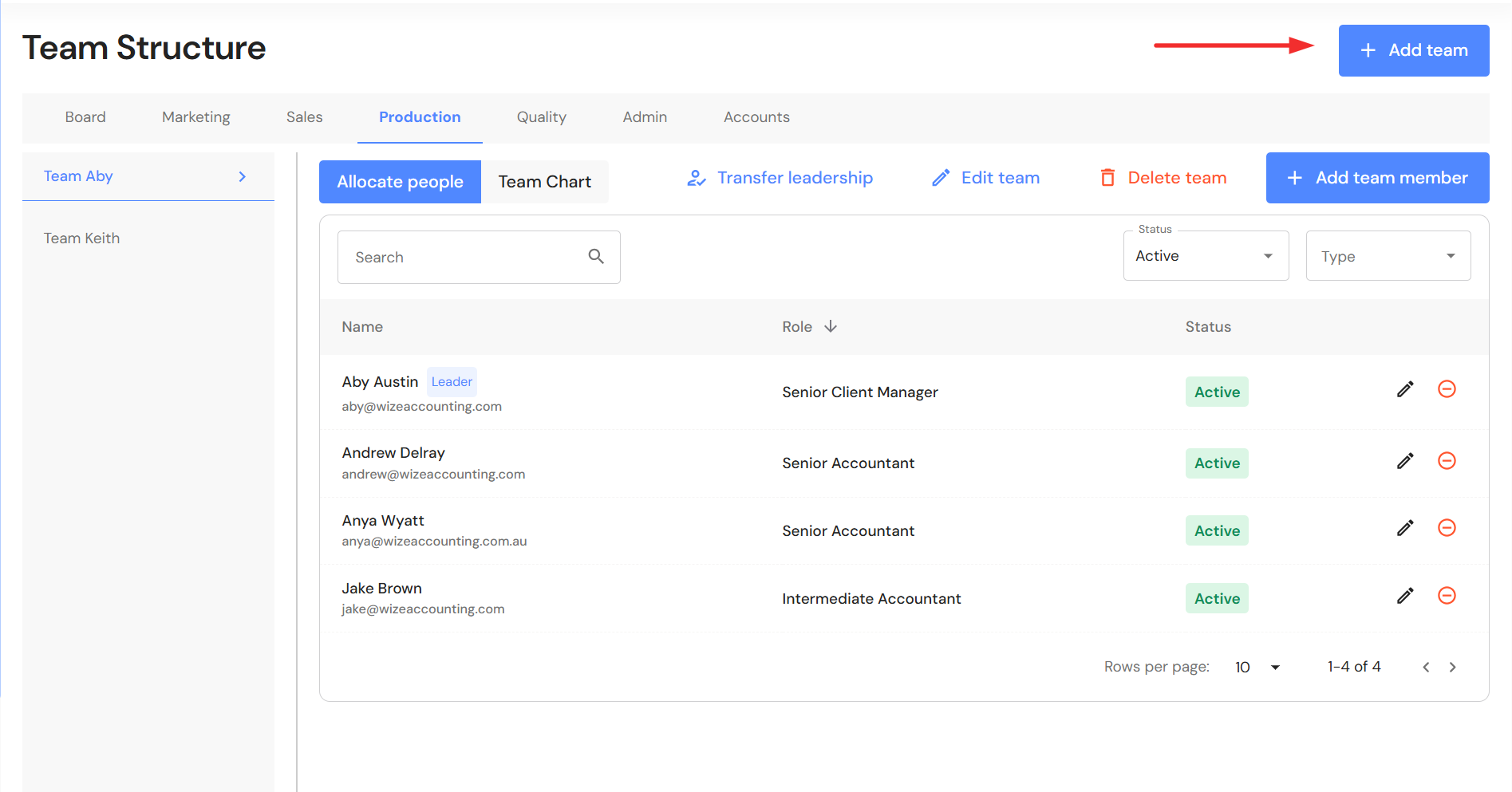1512x792 pixels.
Task: Switch to the Team Chart view
Action: tap(544, 182)
